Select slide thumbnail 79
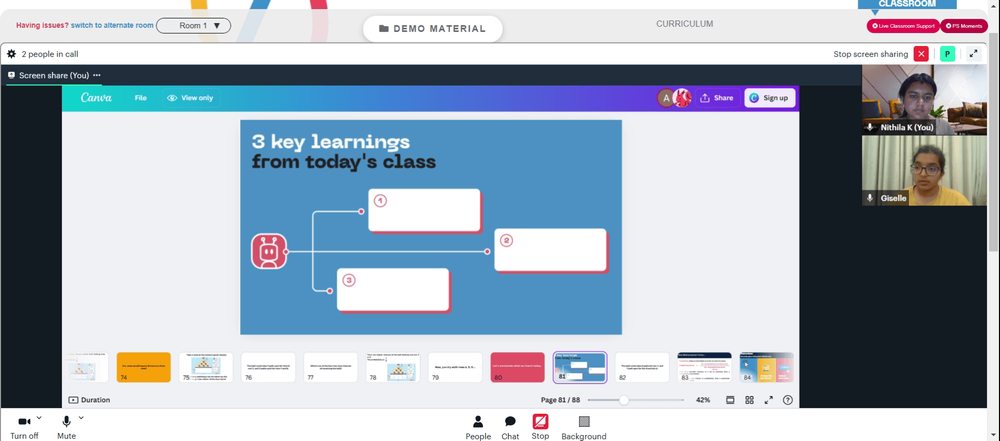This screenshot has width=1000, height=441. 455,368
